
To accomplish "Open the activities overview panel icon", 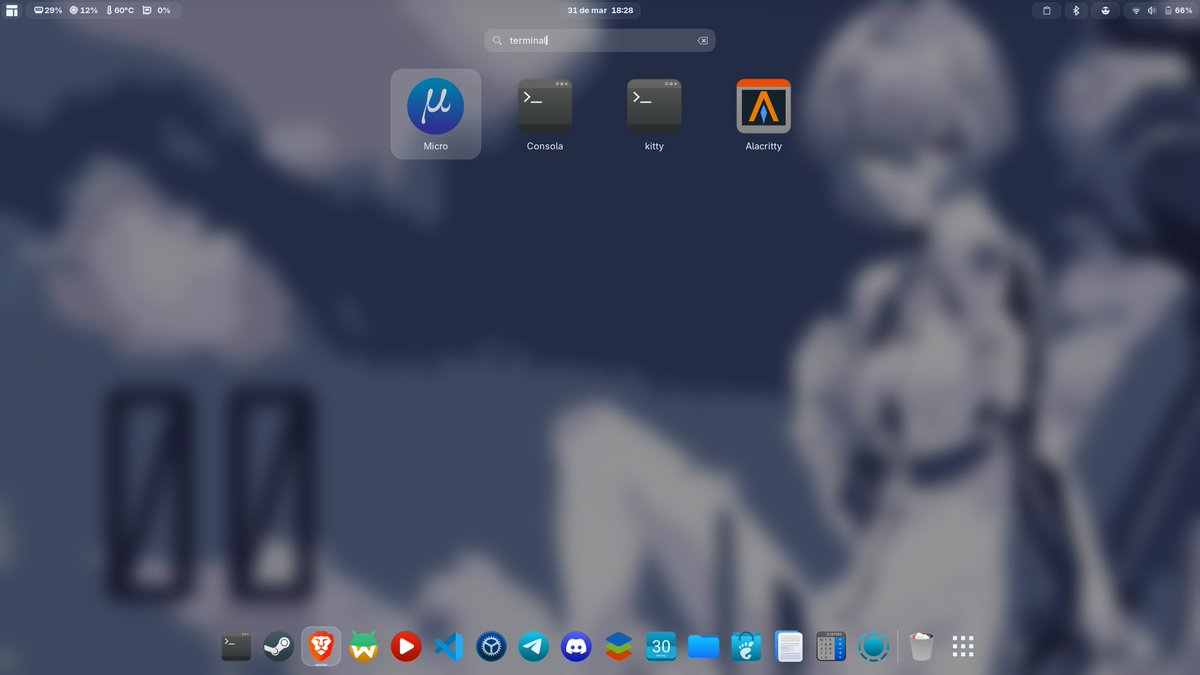I will pos(11,10).
